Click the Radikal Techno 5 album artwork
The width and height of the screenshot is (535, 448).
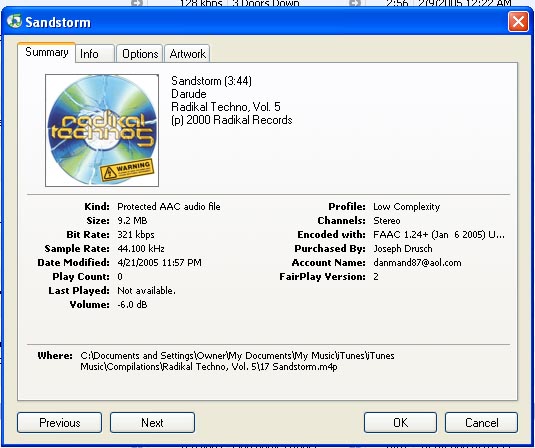click(x=102, y=130)
